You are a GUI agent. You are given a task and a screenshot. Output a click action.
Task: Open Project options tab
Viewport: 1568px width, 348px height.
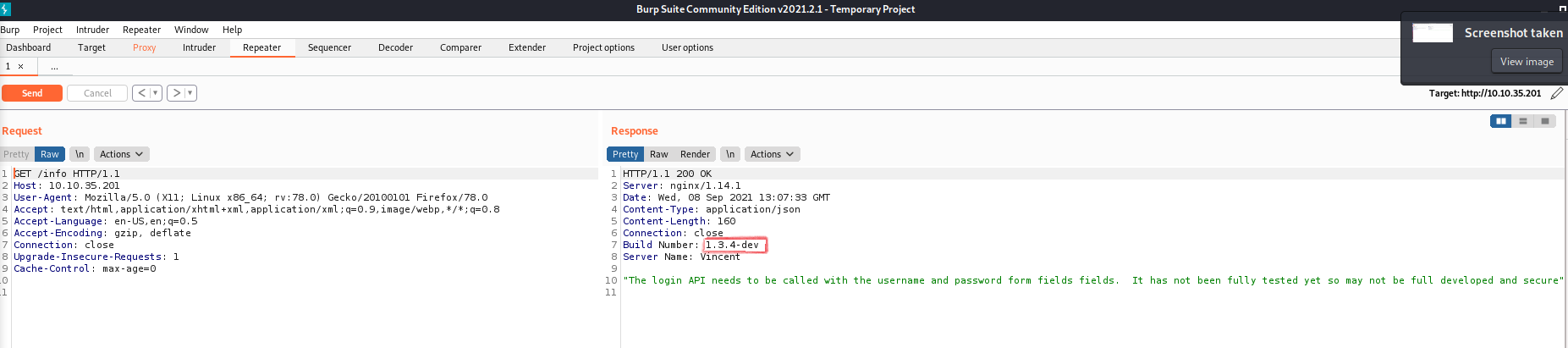point(603,47)
